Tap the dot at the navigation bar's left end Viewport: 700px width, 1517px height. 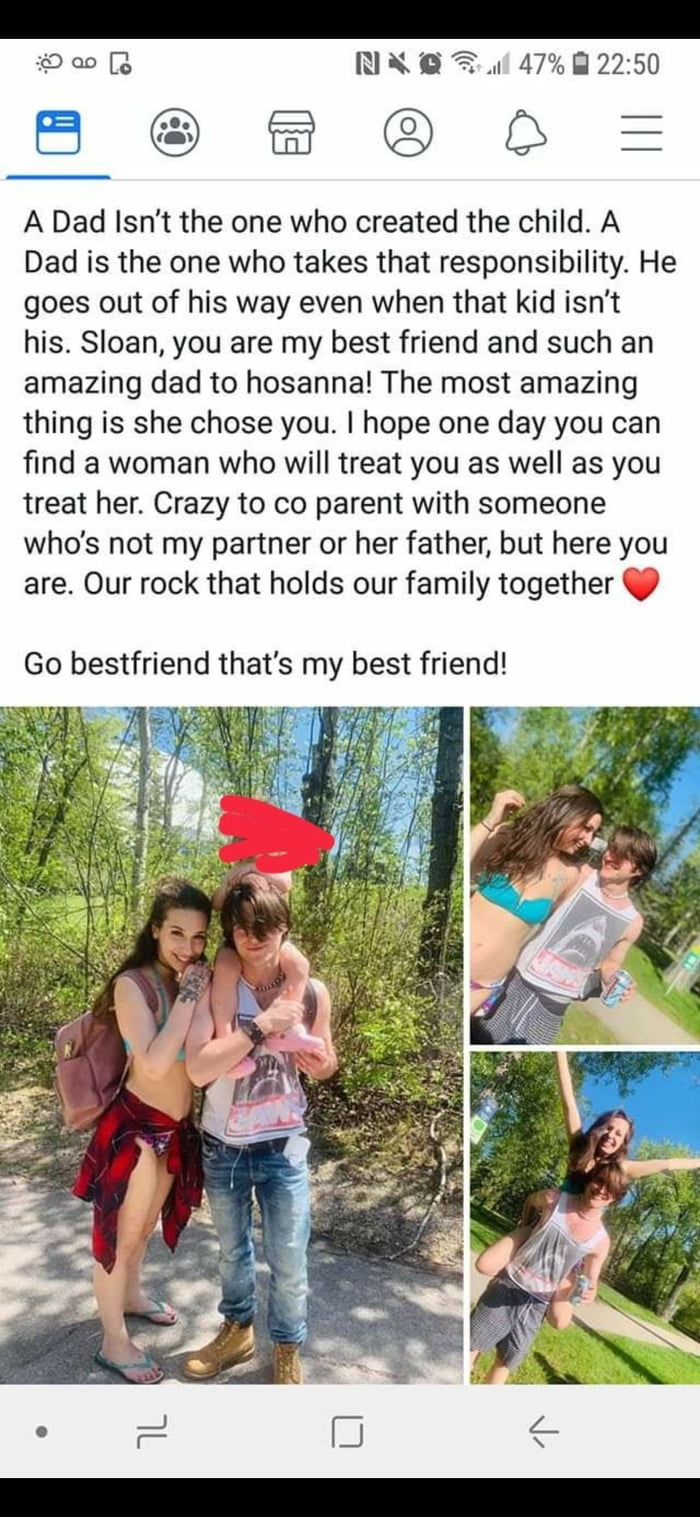[x=41, y=1432]
